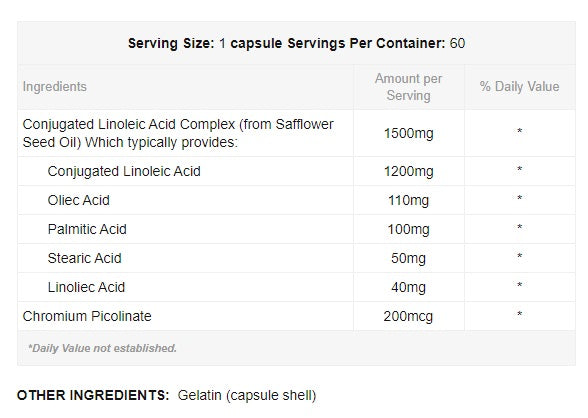Image resolution: width=588 pixels, height=418 pixels.
Task: Click the 50mg amount value
Action: (x=408, y=259)
